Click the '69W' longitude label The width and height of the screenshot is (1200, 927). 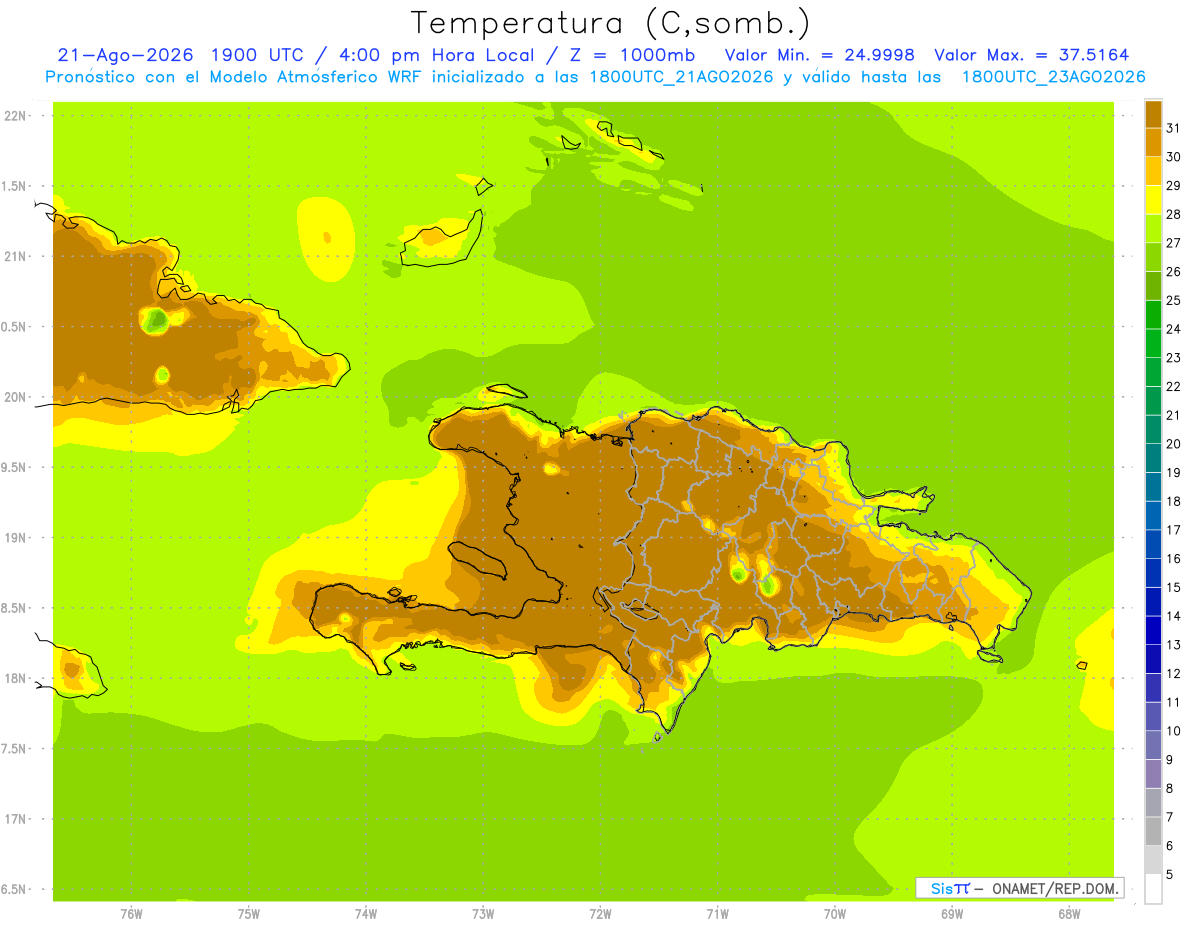point(952,914)
